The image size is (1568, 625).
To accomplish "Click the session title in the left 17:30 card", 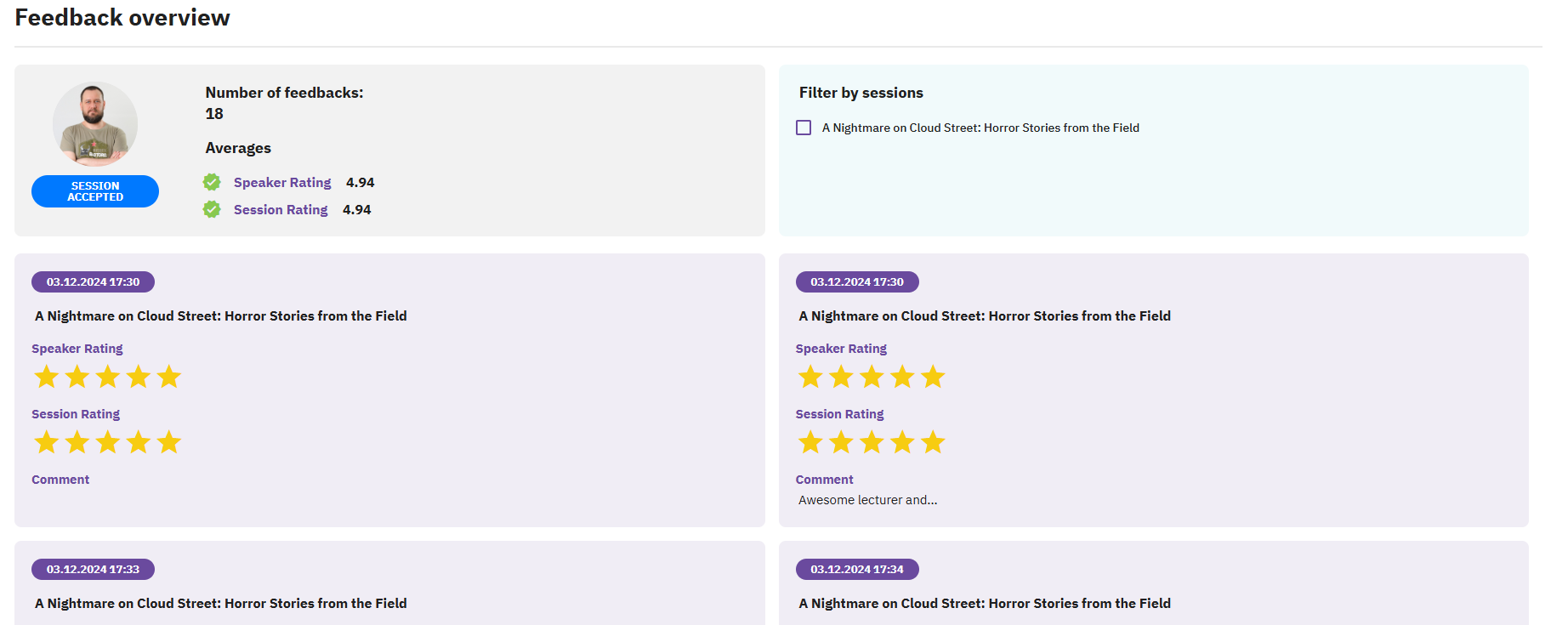I will tap(221, 315).
